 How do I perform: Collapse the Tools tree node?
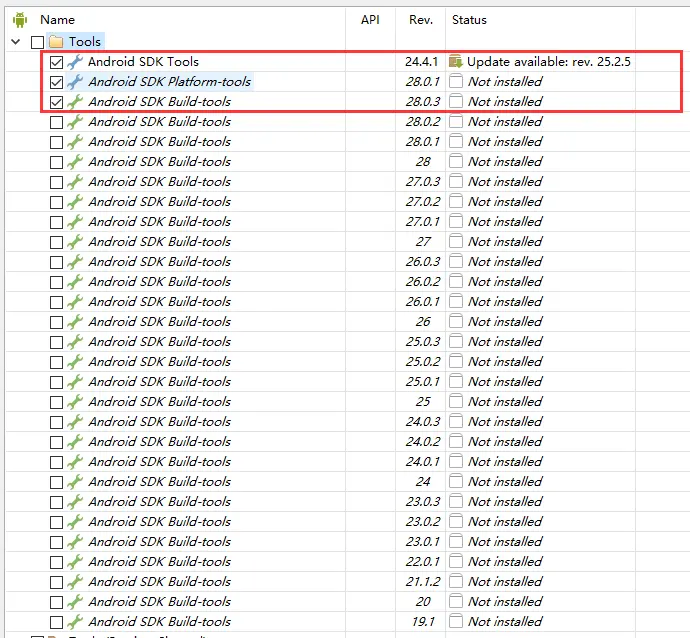pos(16,42)
